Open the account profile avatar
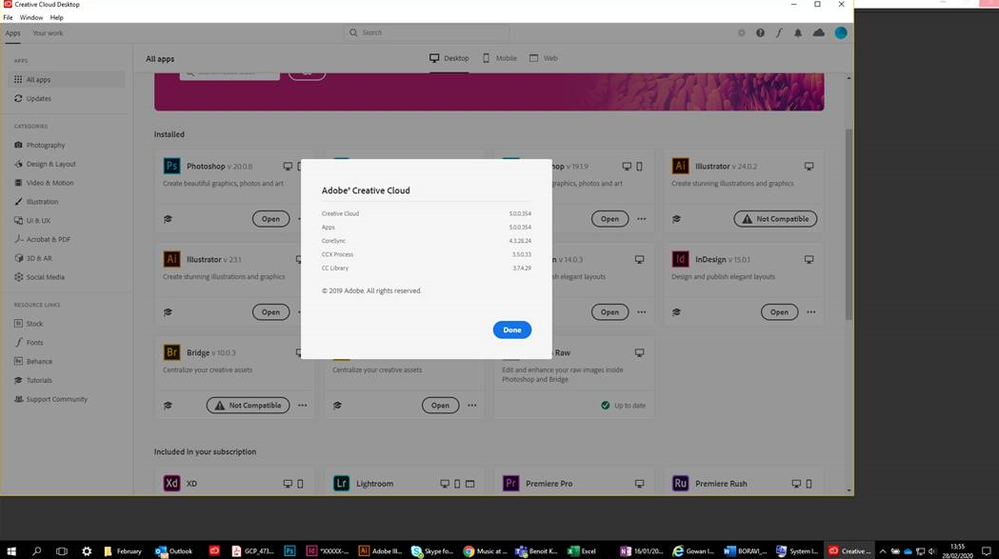 tap(841, 33)
